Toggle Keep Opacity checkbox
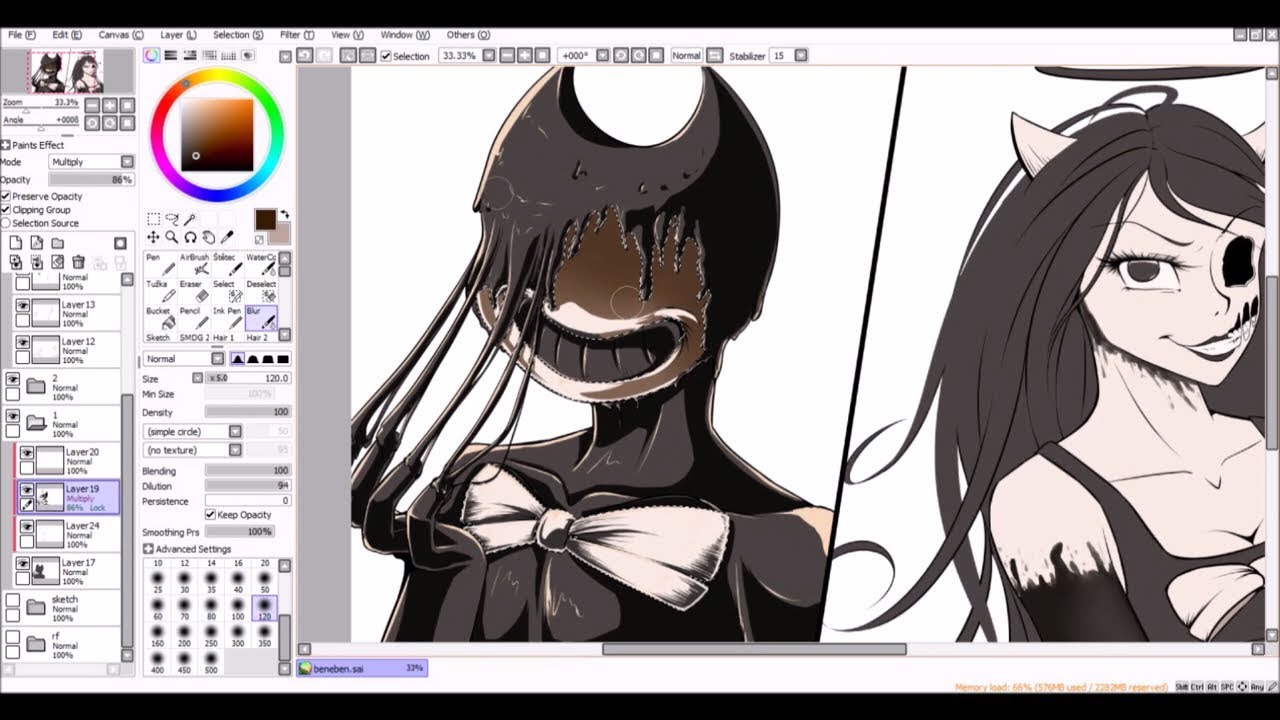1280x720 pixels. [x=210, y=515]
